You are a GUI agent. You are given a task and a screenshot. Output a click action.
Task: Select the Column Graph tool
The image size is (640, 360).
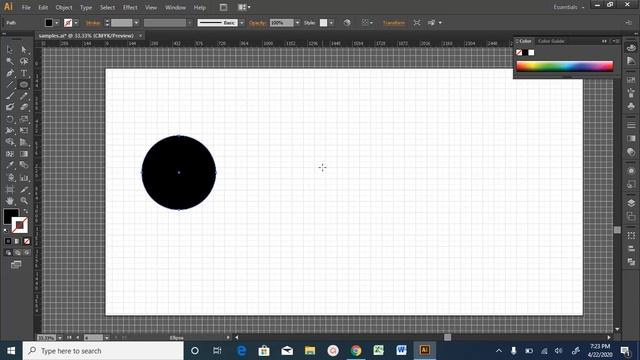click(24, 178)
